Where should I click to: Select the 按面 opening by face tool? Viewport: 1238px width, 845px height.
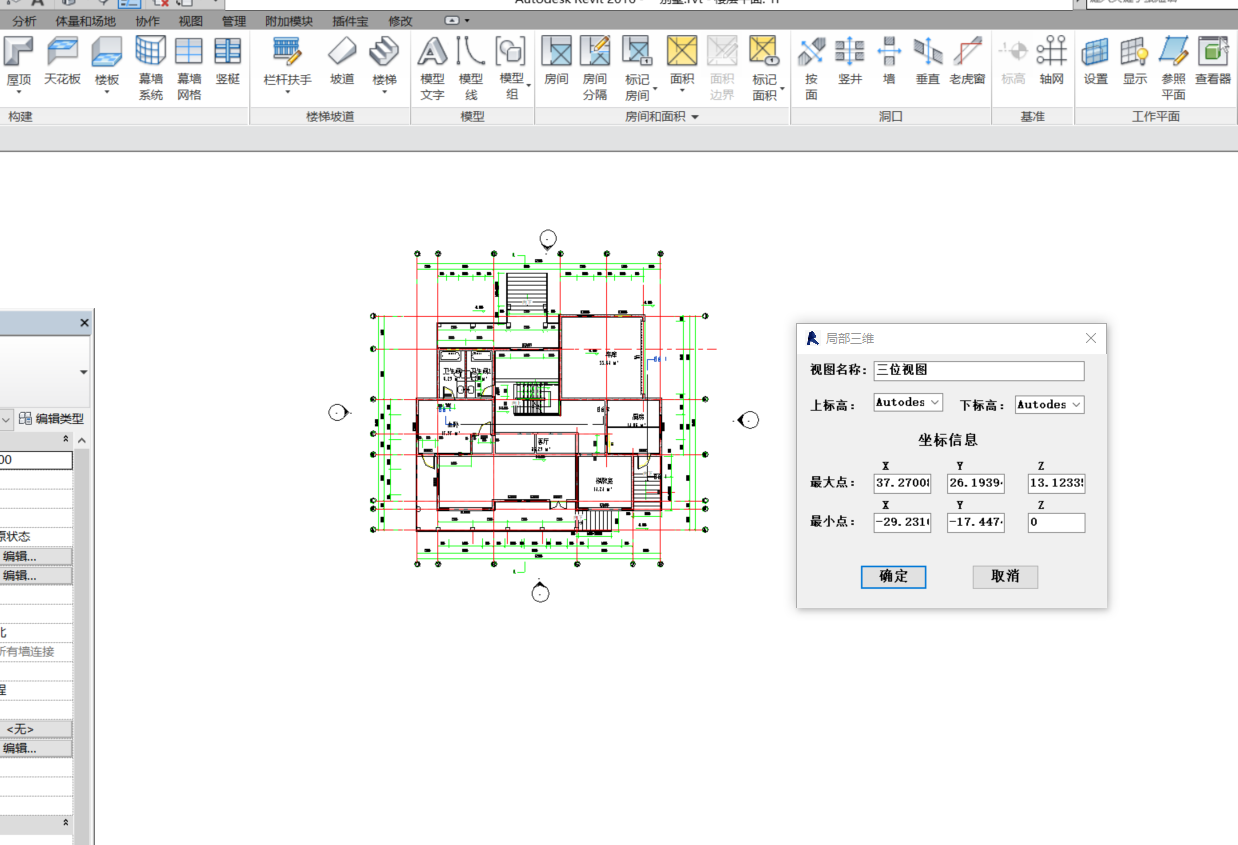(x=811, y=68)
